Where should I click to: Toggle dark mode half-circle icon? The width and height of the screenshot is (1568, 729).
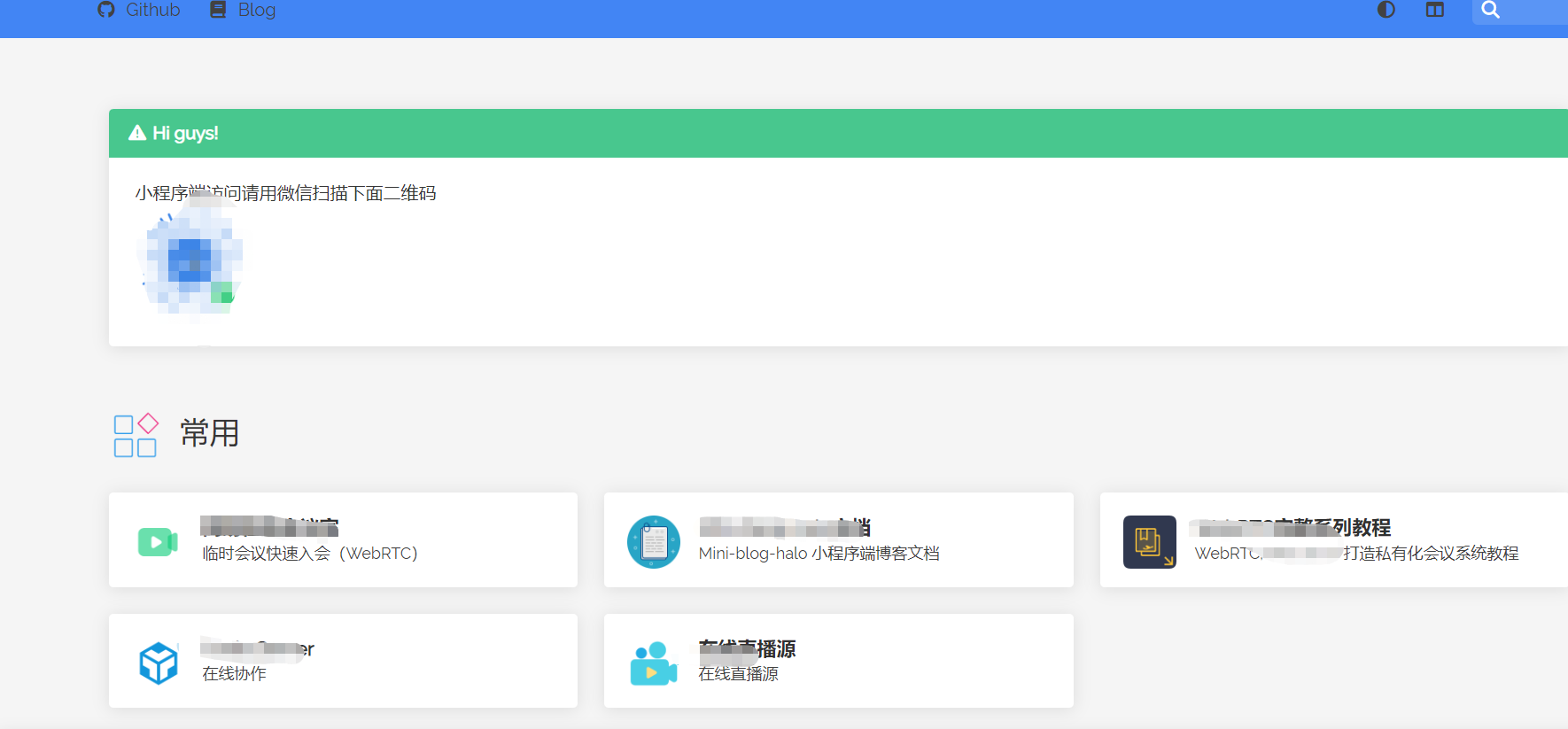(1386, 10)
